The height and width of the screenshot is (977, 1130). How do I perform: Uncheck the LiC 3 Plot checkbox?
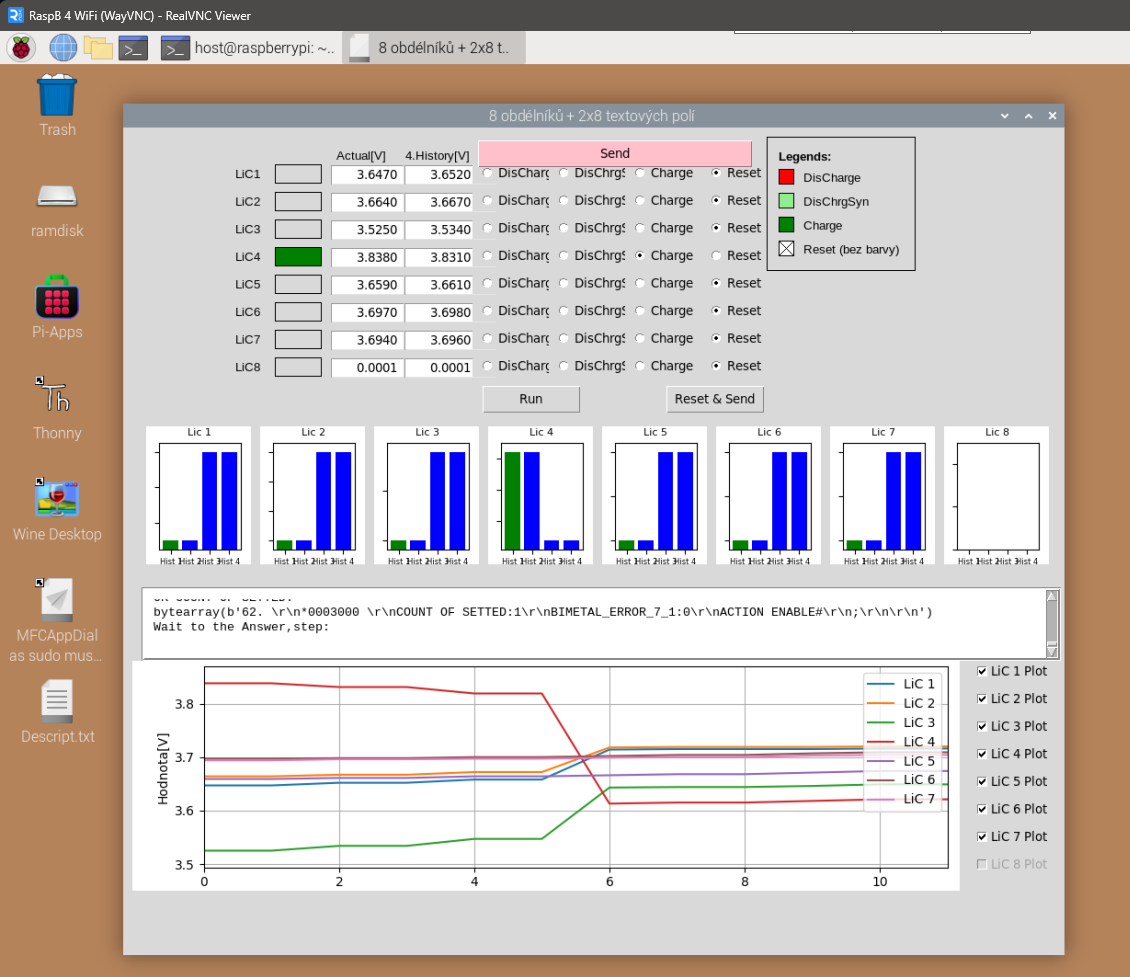(x=983, y=726)
